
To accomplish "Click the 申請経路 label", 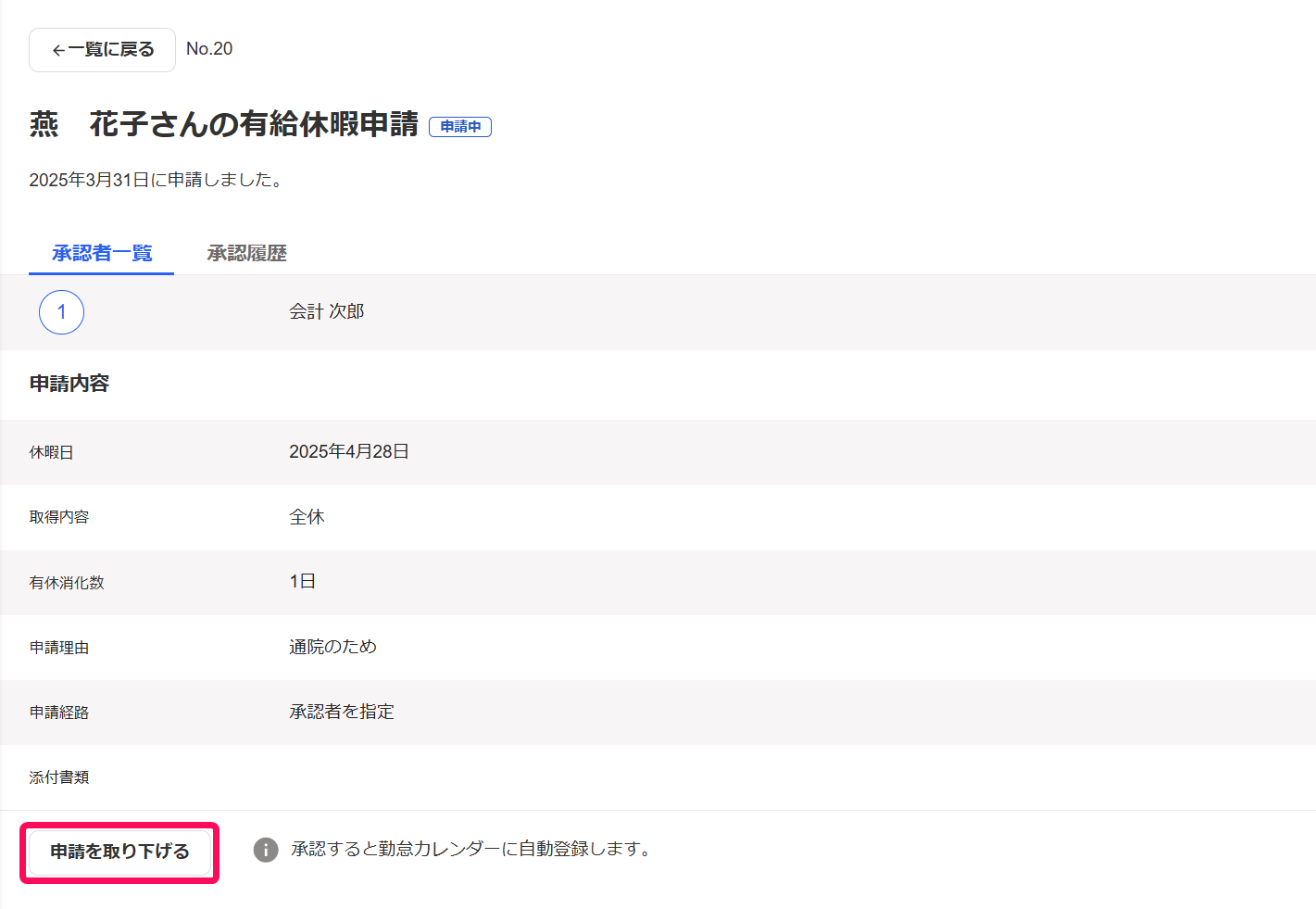I will click(x=59, y=713).
